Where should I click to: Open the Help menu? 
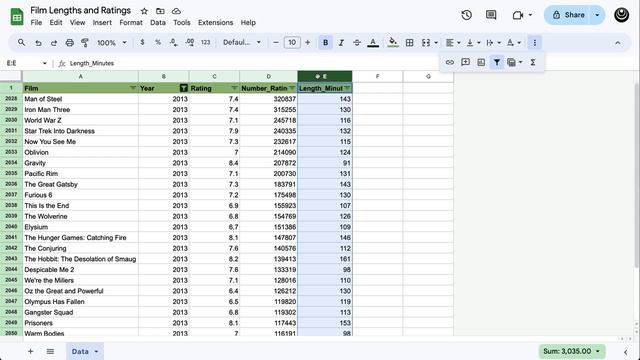pyautogui.click(x=248, y=22)
